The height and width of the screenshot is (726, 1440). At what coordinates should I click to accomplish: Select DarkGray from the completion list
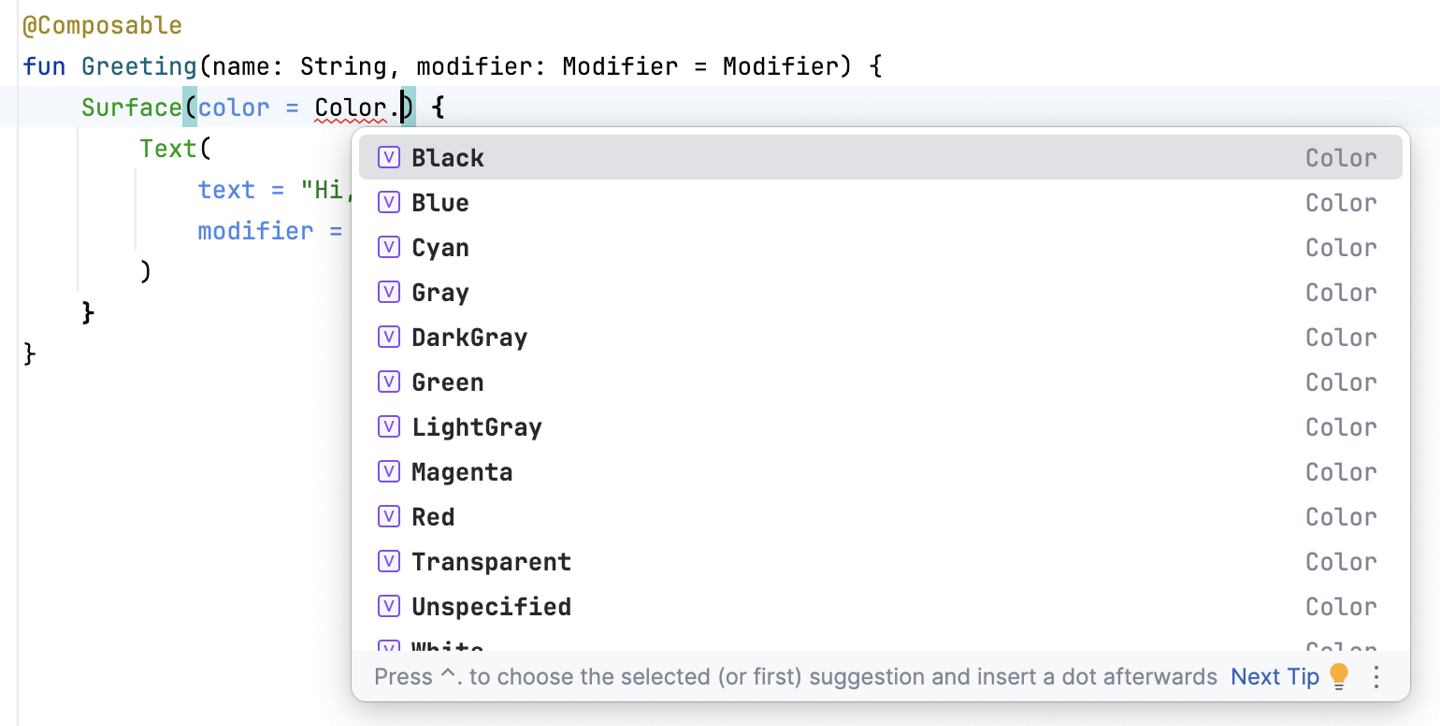click(469, 338)
